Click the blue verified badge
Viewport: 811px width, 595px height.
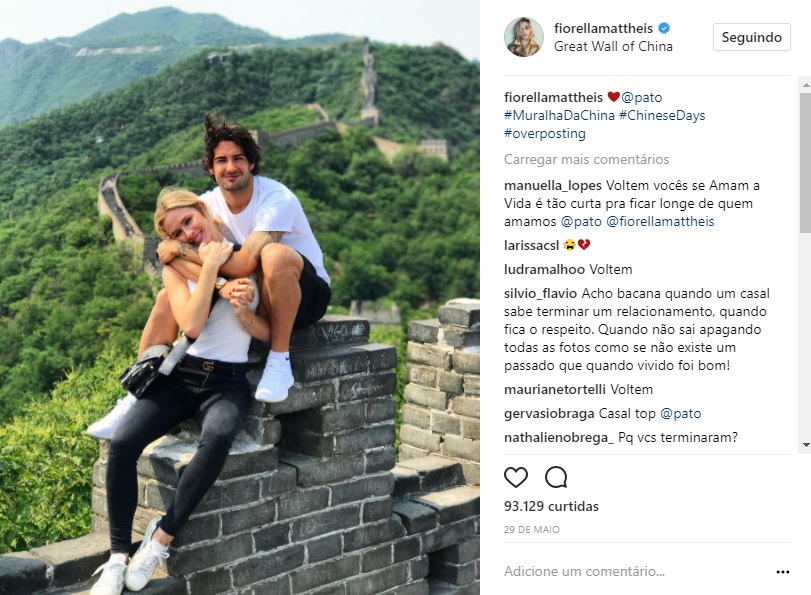tap(664, 28)
